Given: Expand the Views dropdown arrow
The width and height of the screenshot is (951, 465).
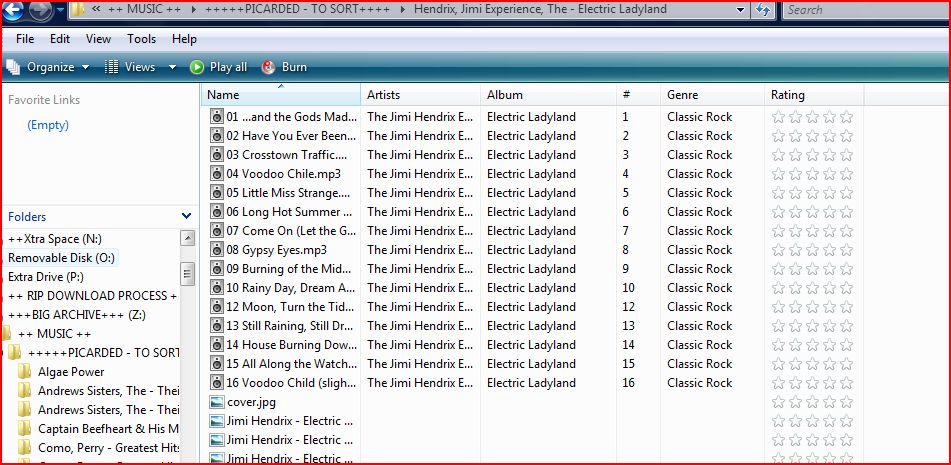Looking at the screenshot, I should [172, 67].
